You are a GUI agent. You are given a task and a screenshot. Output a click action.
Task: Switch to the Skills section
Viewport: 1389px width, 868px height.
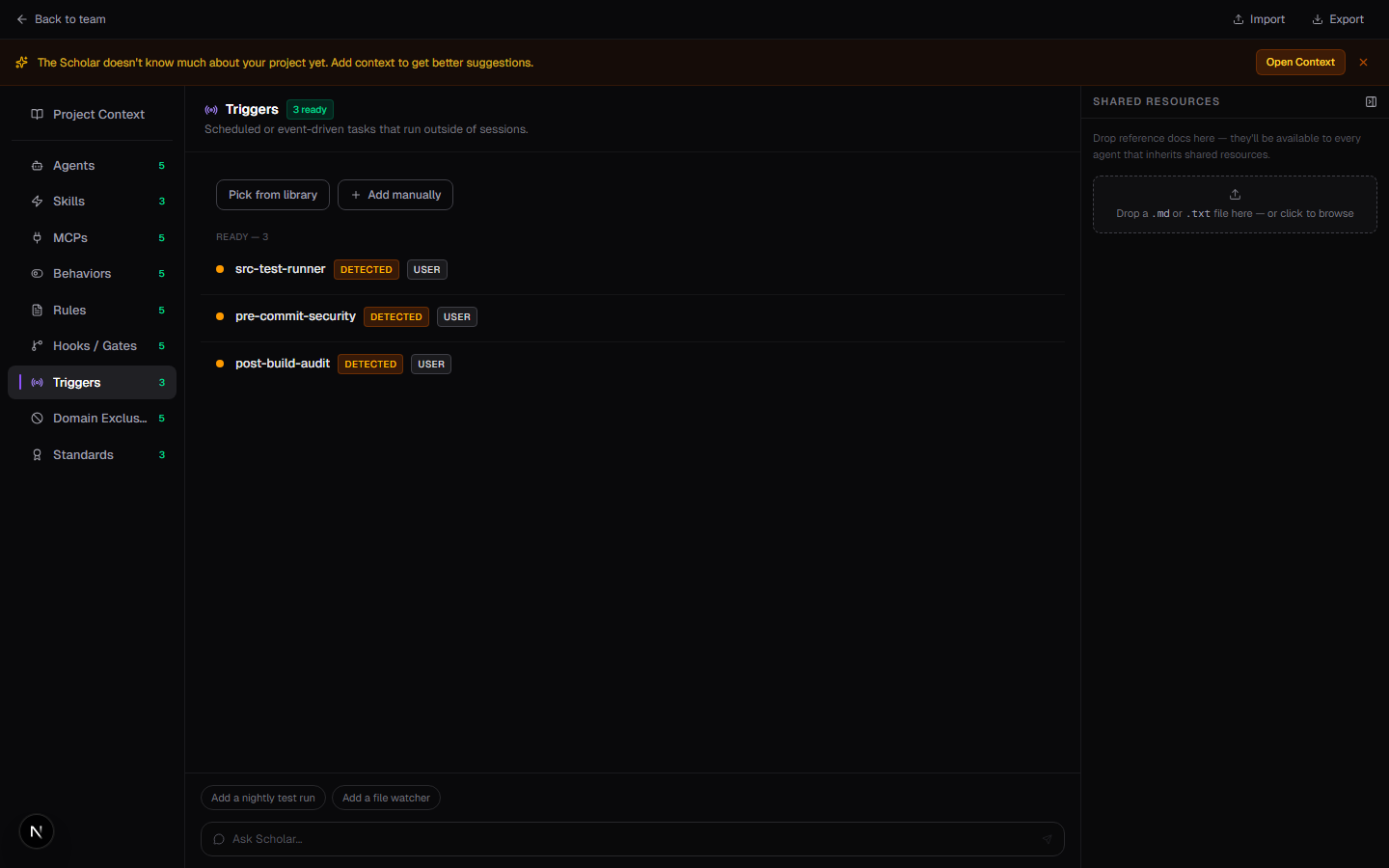tap(92, 202)
